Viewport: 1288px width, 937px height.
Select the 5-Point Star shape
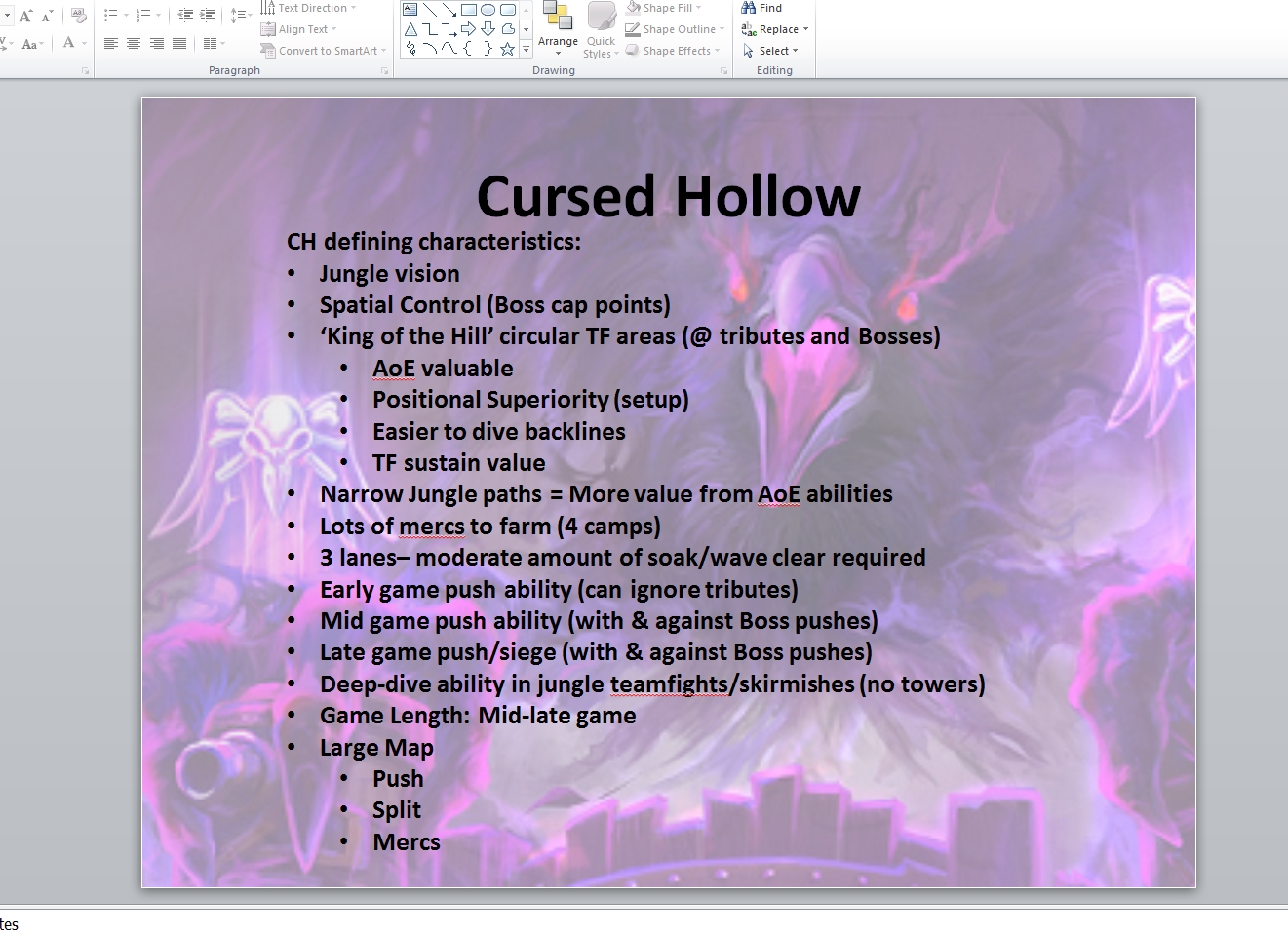[x=508, y=49]
